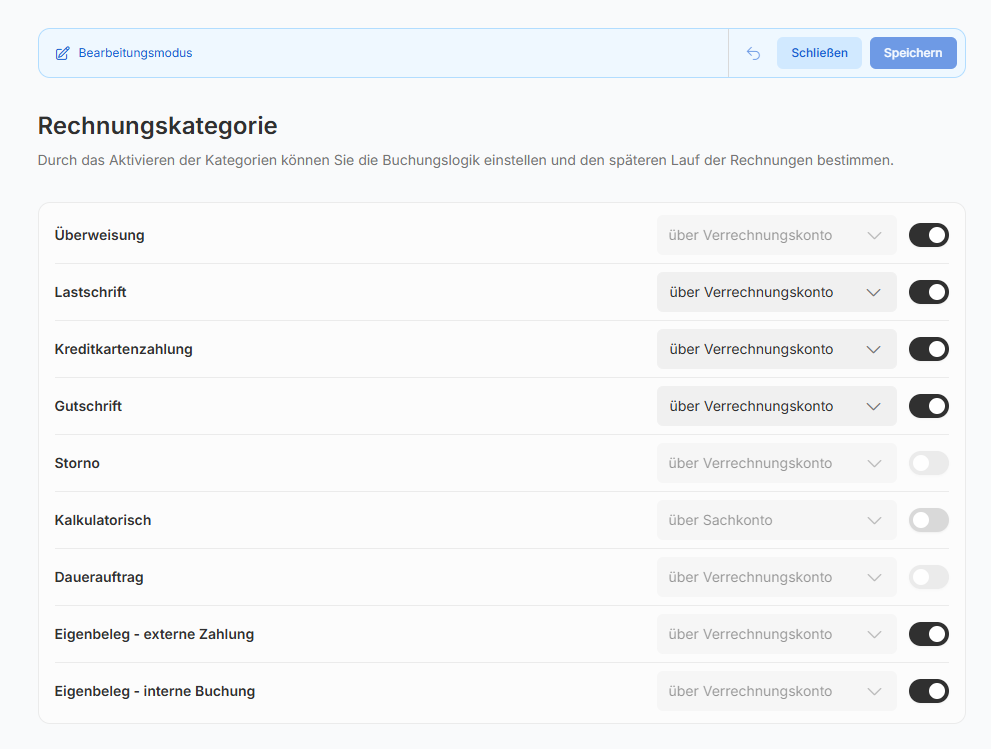The image size is (991, 749).
Task: Expand the Kreditkartenzahlung account dropdown
Action: (x=776, y=349)
